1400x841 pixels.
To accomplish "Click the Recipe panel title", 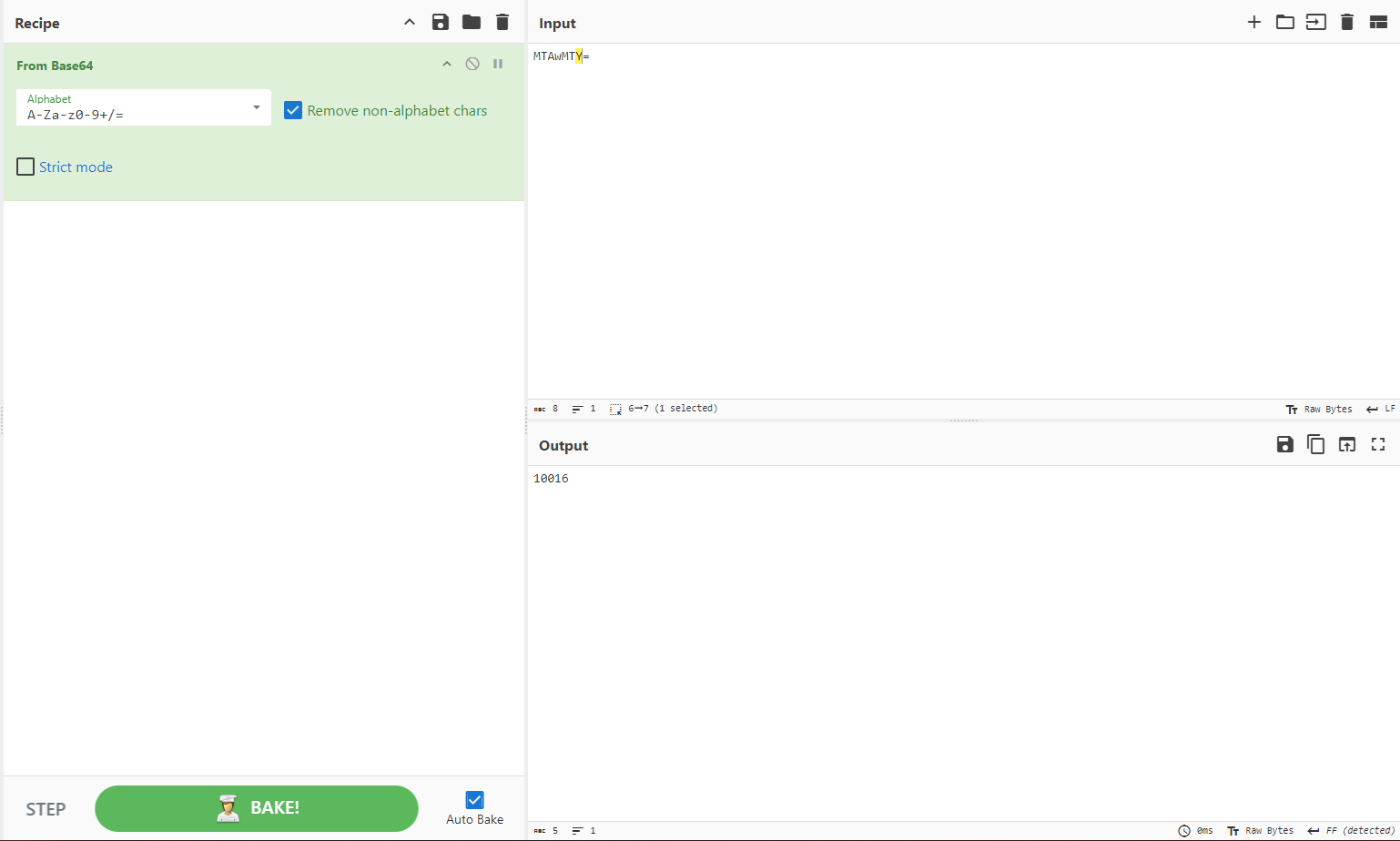I will click(37, 24).
